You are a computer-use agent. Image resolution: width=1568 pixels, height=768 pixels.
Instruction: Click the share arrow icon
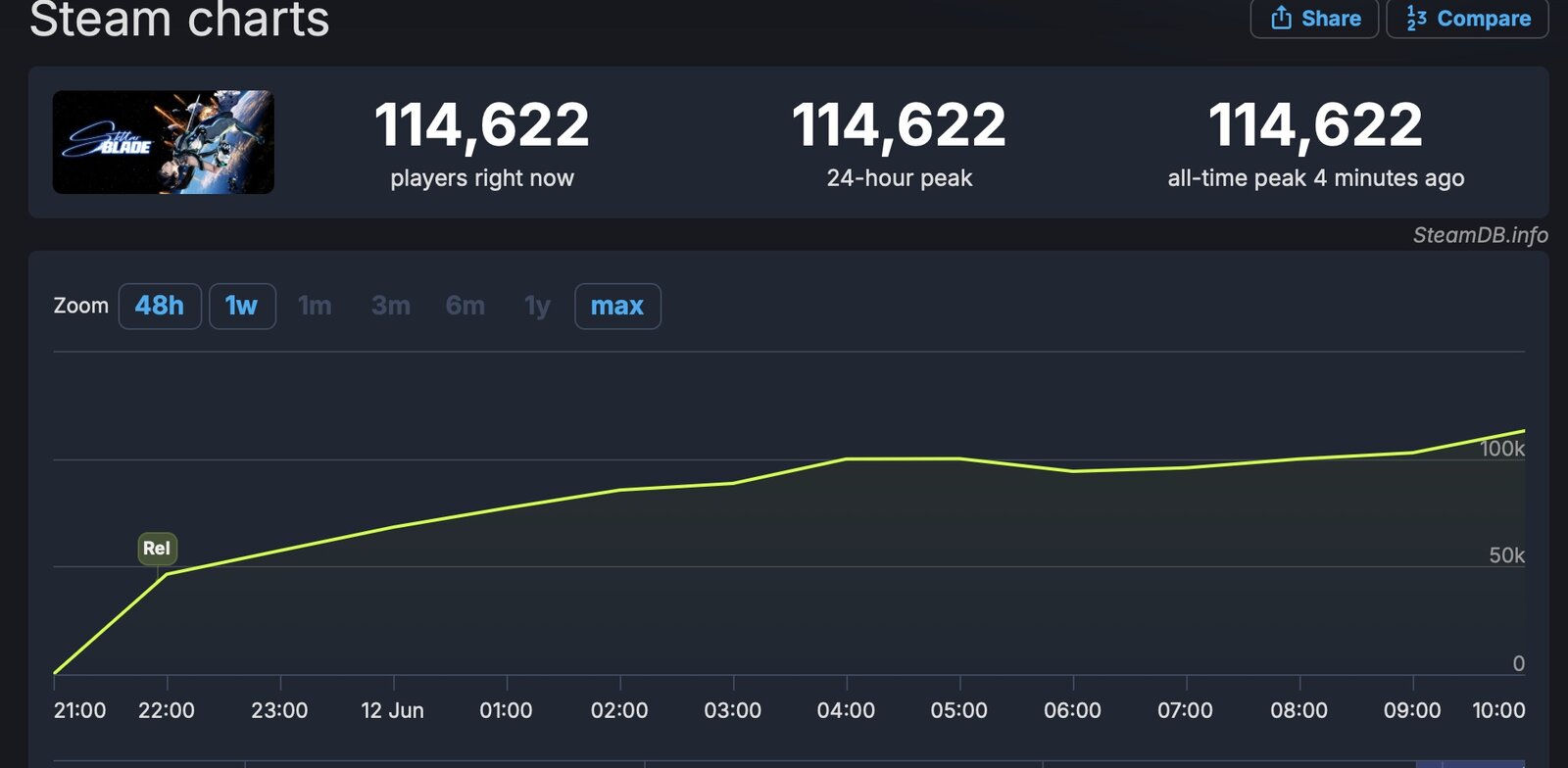click(1281, 18)
